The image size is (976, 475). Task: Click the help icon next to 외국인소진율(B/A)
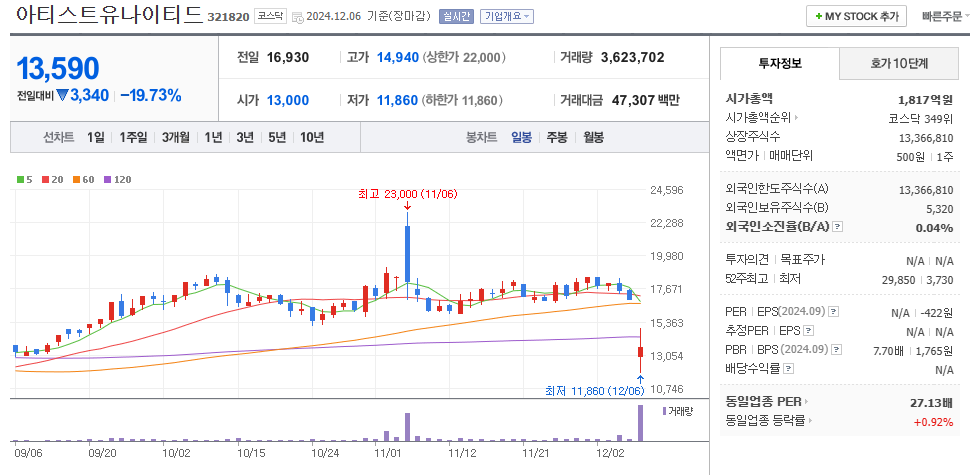point(838,227)
